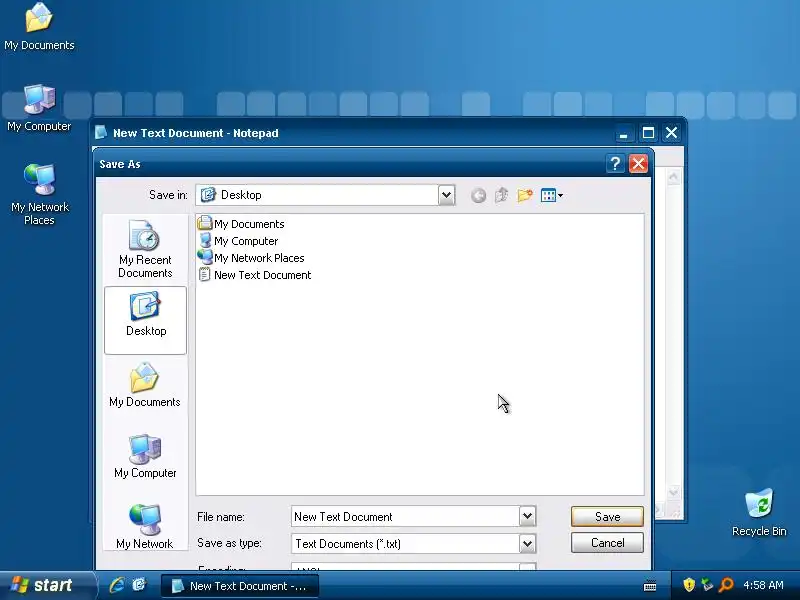Screen dimensions: 800x600
Task: Click the Save button
Action: click(x=607, y=516)
